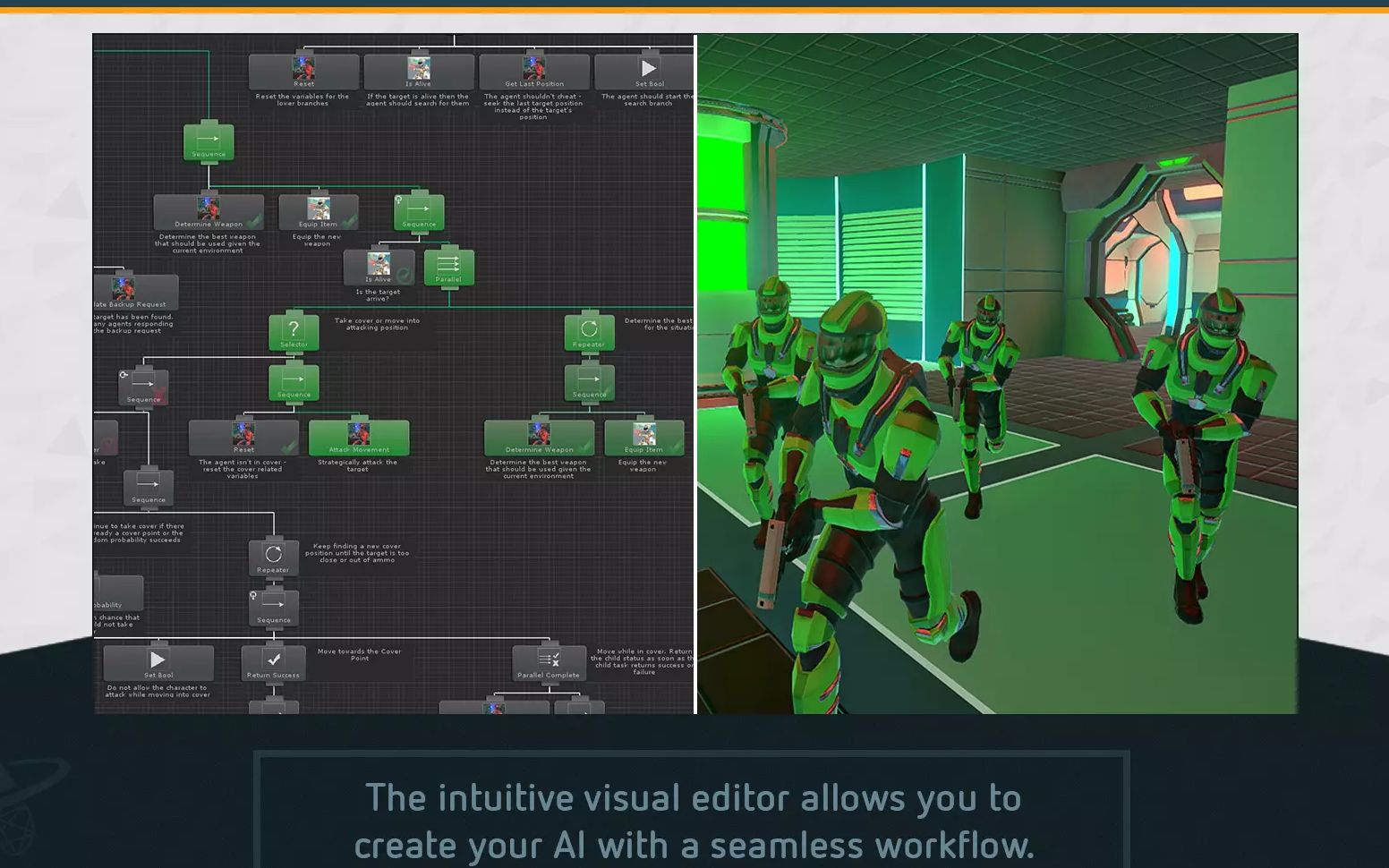Click the grey Sequence node beneath grey Repeater
The height and width of the screenshot is (868, 1389).
(x=273, y=608)
